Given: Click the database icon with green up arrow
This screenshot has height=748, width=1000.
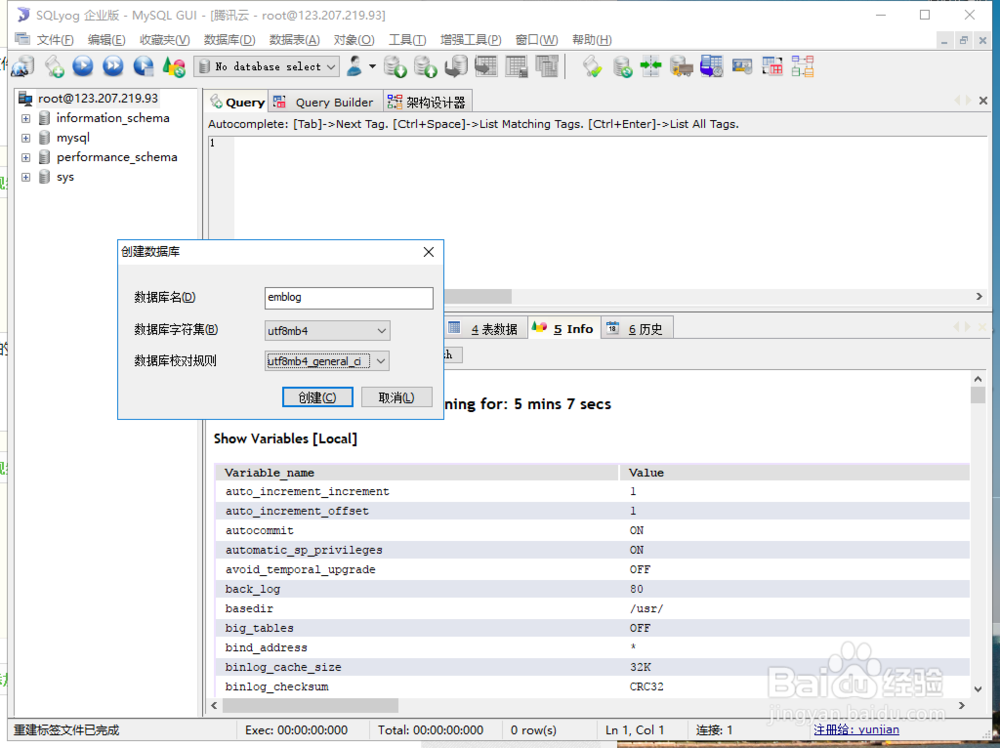Looking at the screenshot, I should pyautogui.click(x=425, y=66).
